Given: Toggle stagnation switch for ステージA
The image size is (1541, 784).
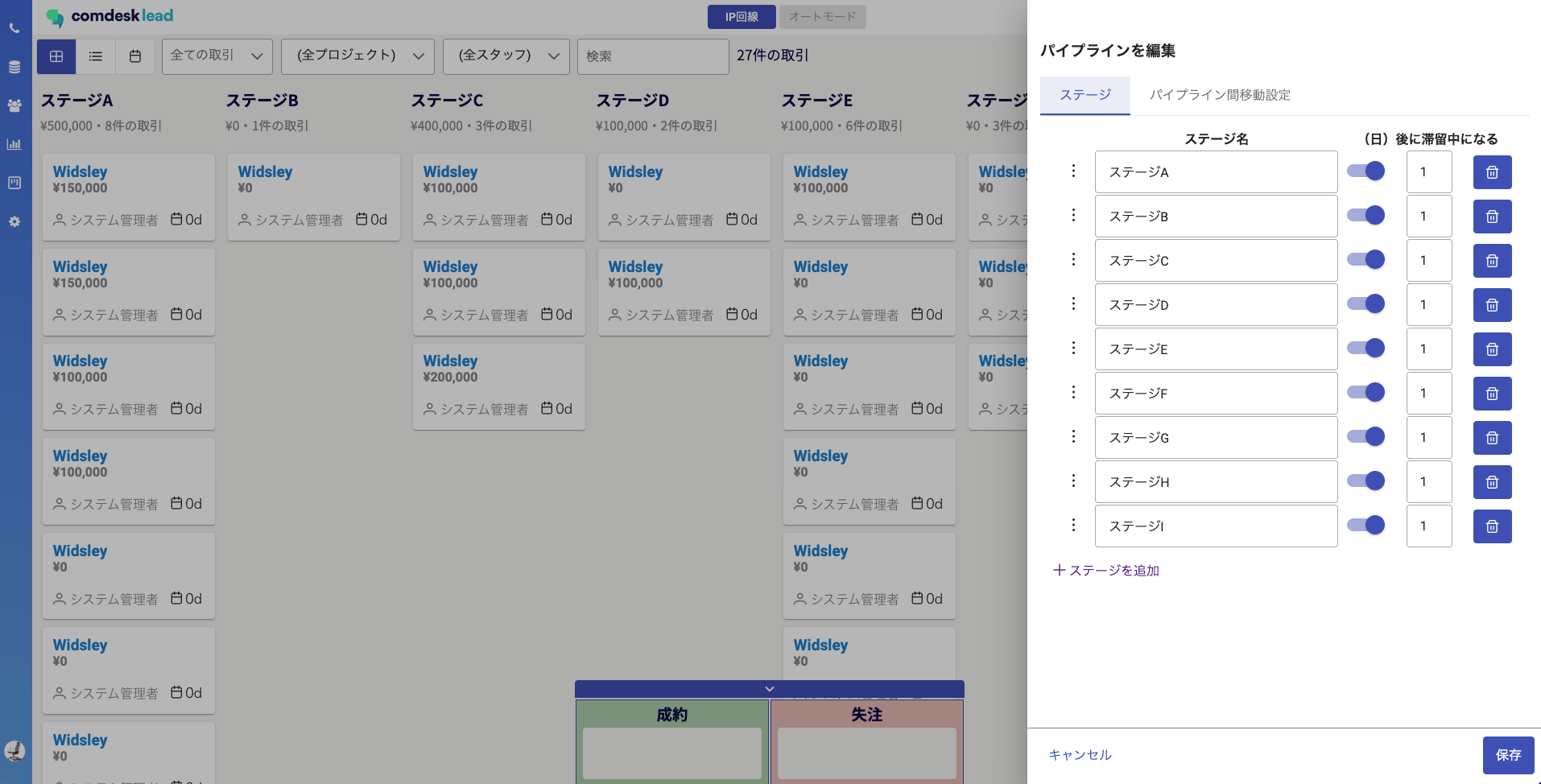Looking at the screenshot, I should [1365, 171].
